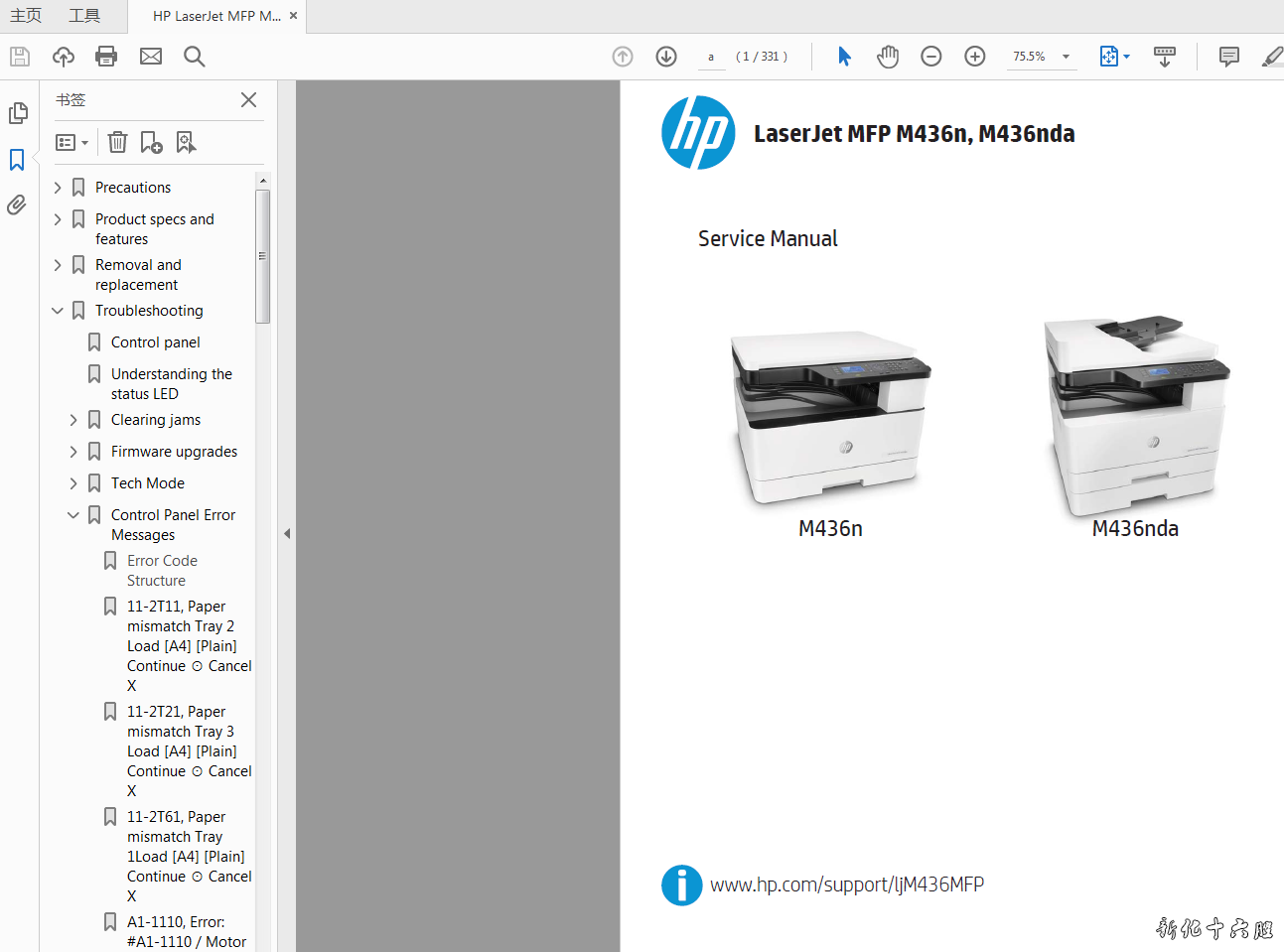Toggle the page thumbnails panel
Viewport: 1284px width, 952px height.
17,113
